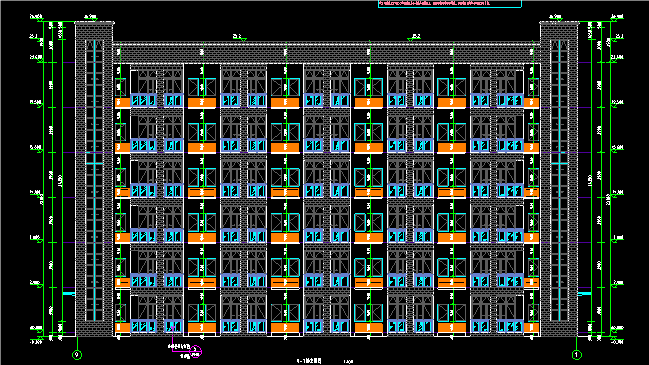The height and width of the screenshot is (365, 649).
Task: Select the pink note text in cyan box
Action: coord(434,3)
